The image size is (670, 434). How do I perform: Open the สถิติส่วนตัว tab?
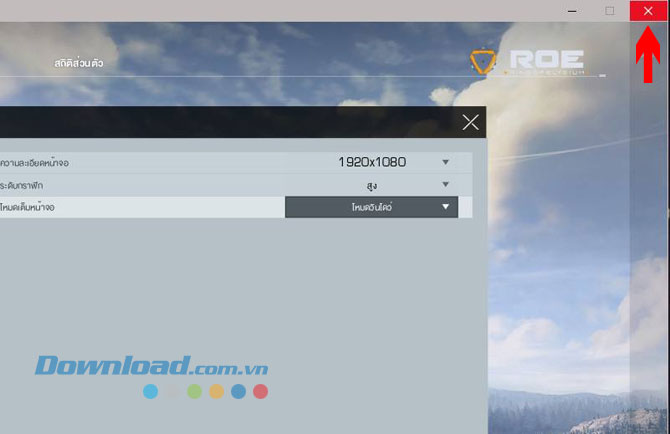pyautogui.click(x=79, y=63)
